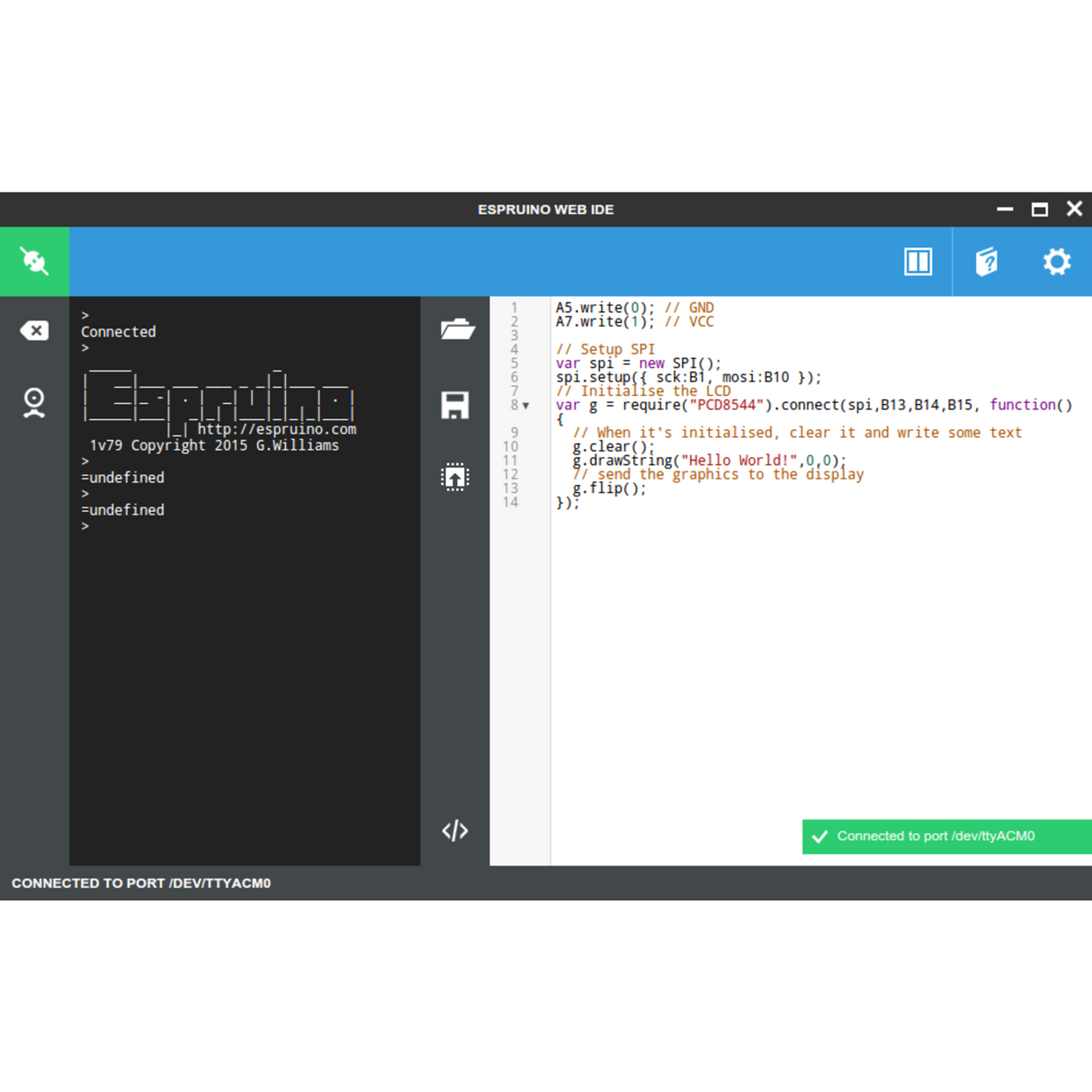Image resolution: width=1092 pixels, height=1092 pixels.
Task: Open the webcam icon in left sidebar
Action: pos(34,402)
